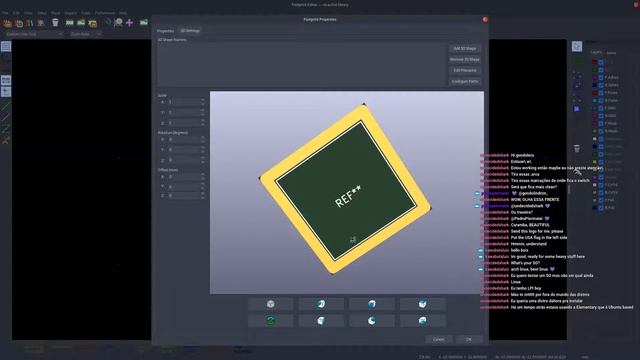Click the Offset X spinner arrows
The width and height of the screenshot is (640, 360).
[x=202, y=177]
